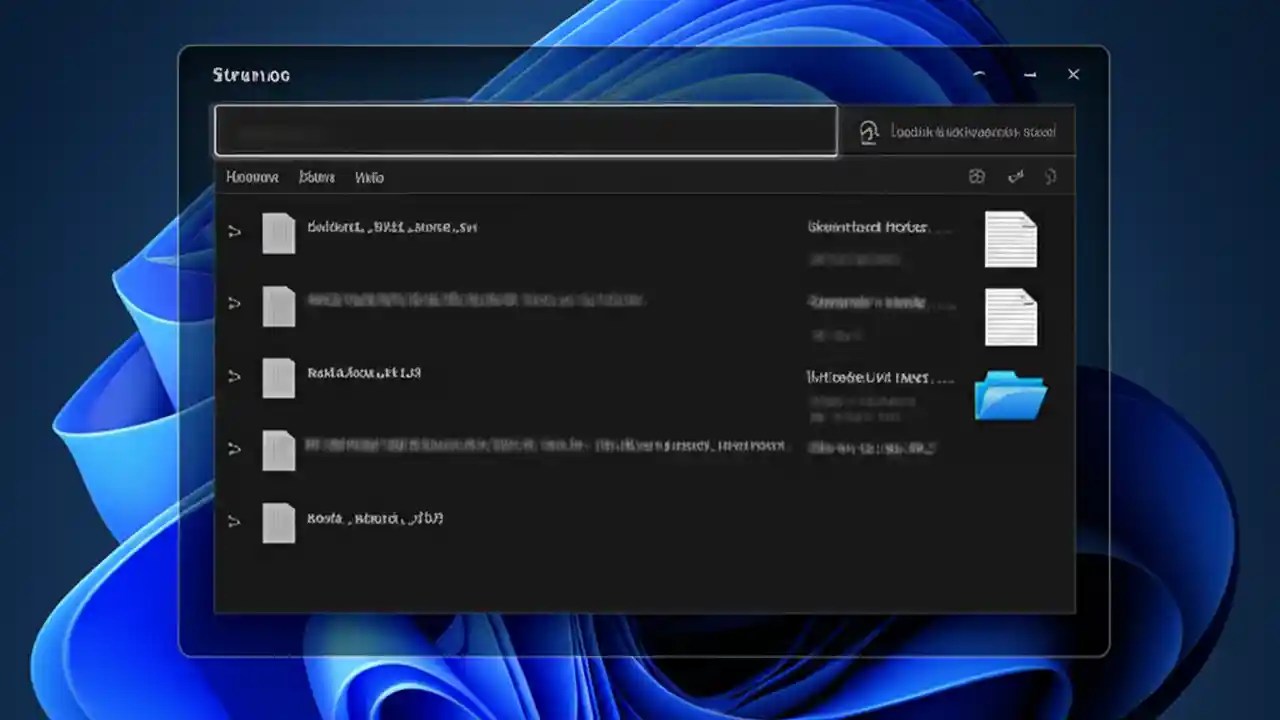
Task: Open the Home menu
Action: [253, 177]
